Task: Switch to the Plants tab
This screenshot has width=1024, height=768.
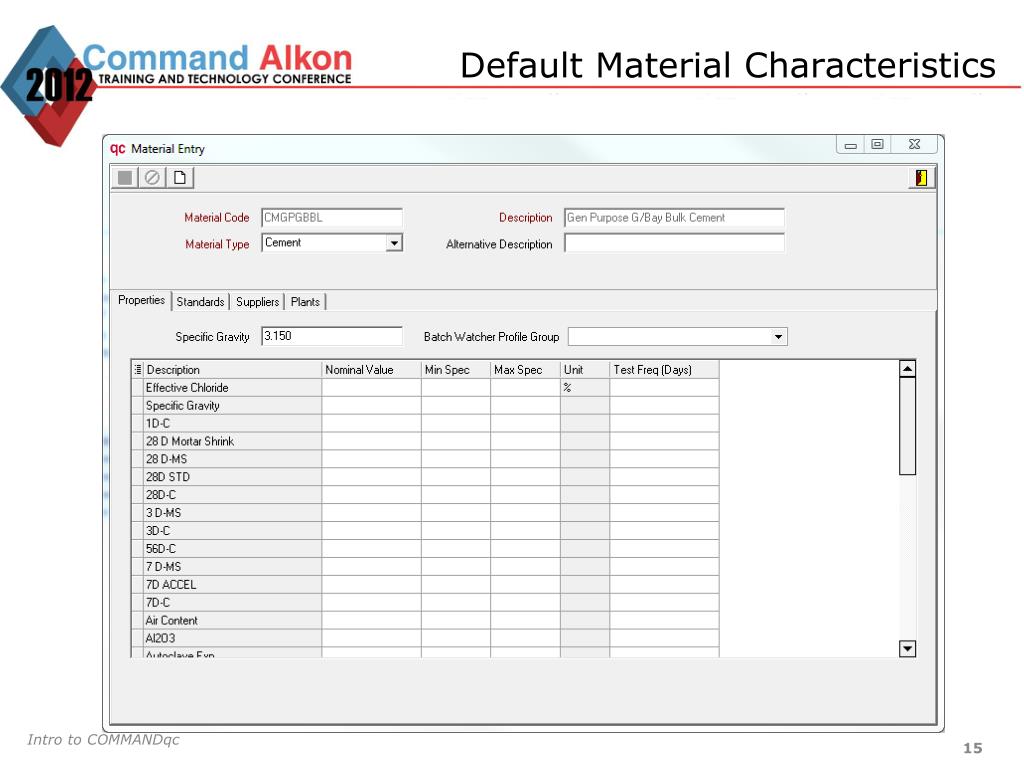Action: click(305, 302)
